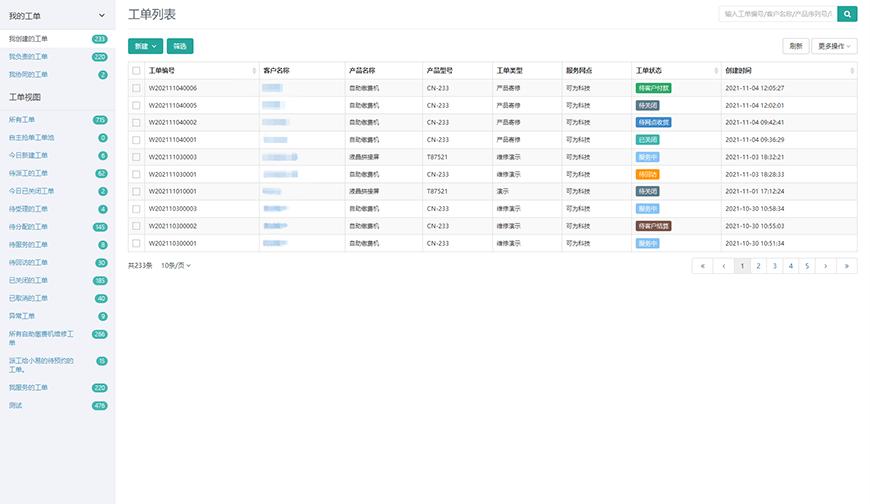Open 我创建的工单 in sidebar
The height and width of the screenshot is (504, 870).
(x=28, y=39)
